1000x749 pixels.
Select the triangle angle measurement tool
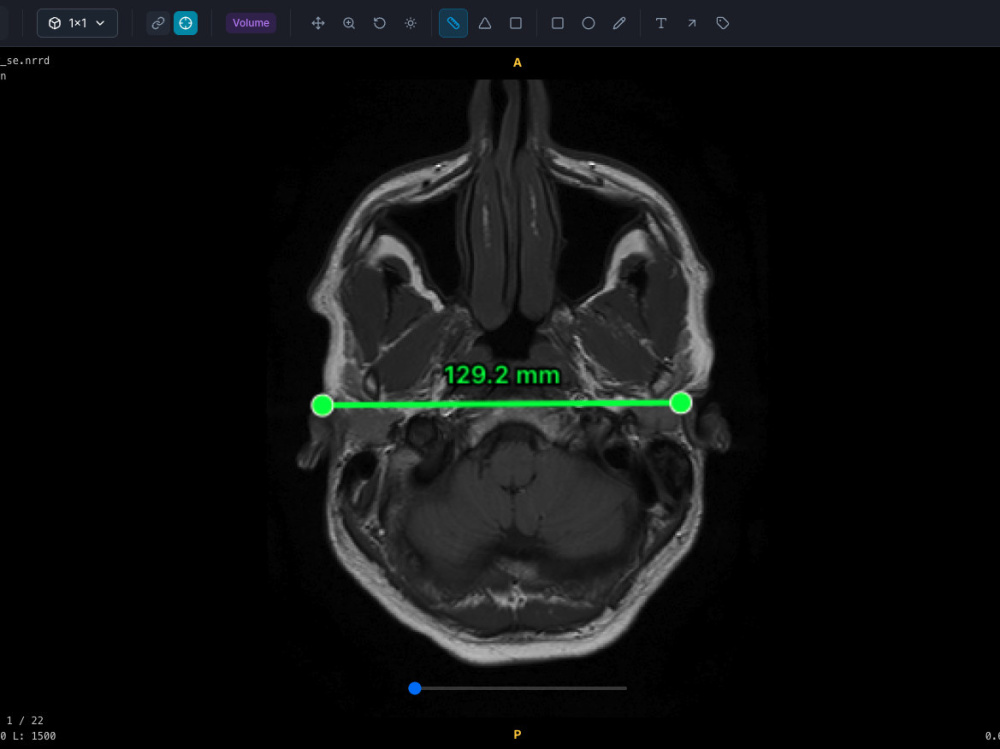[x=485, y=23]
